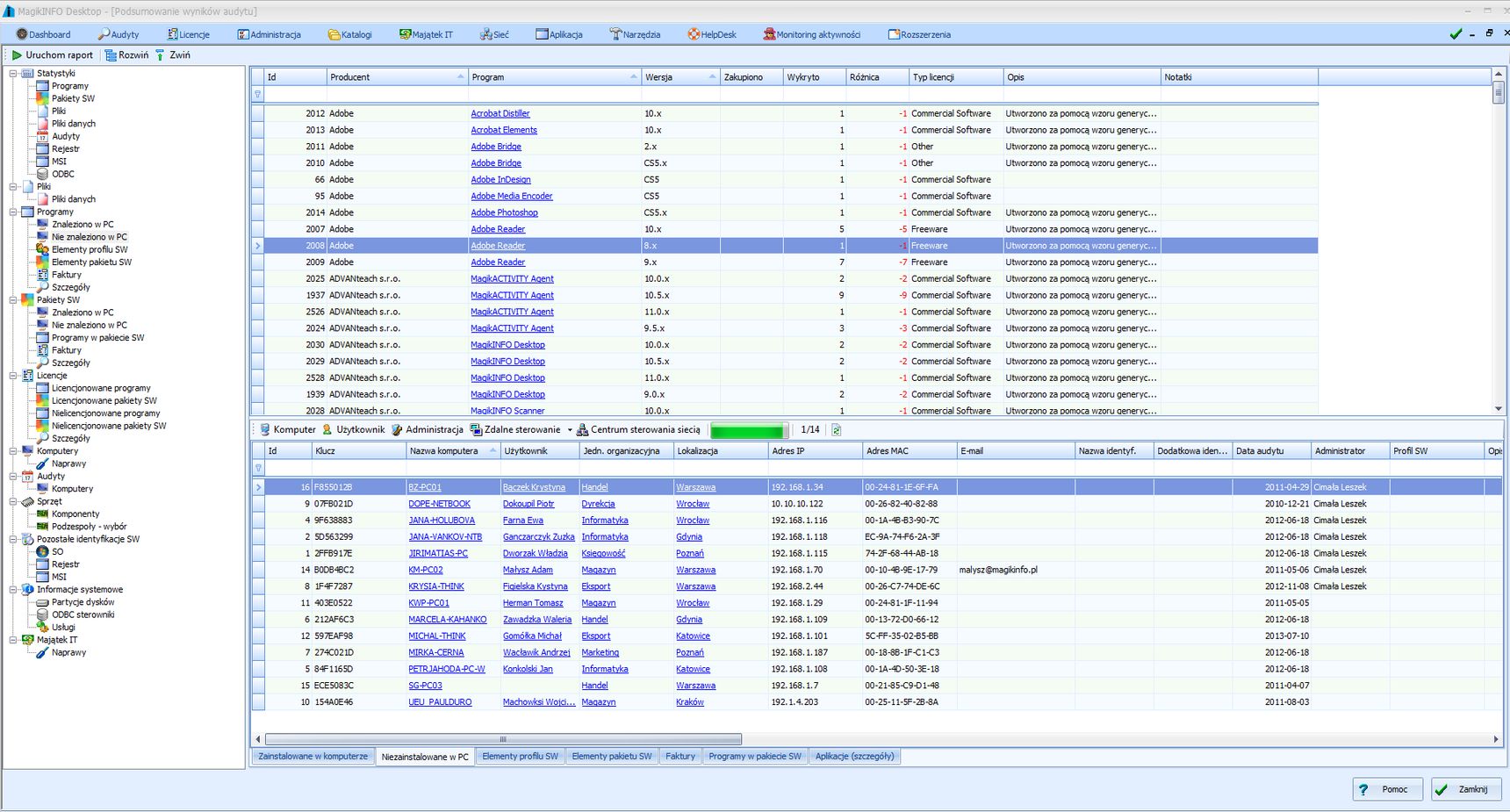Viewport: 1510px width, 812px height.
Task: Click the refresh icon beside 1/14
Action: pos(836,429)
